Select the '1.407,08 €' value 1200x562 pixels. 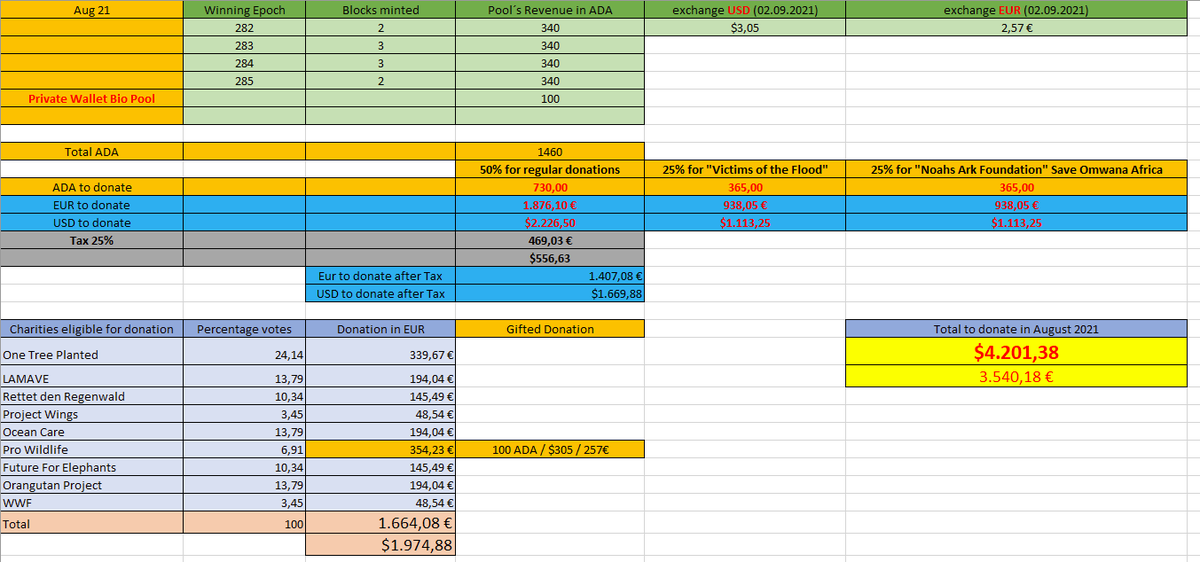coord(550,276)
